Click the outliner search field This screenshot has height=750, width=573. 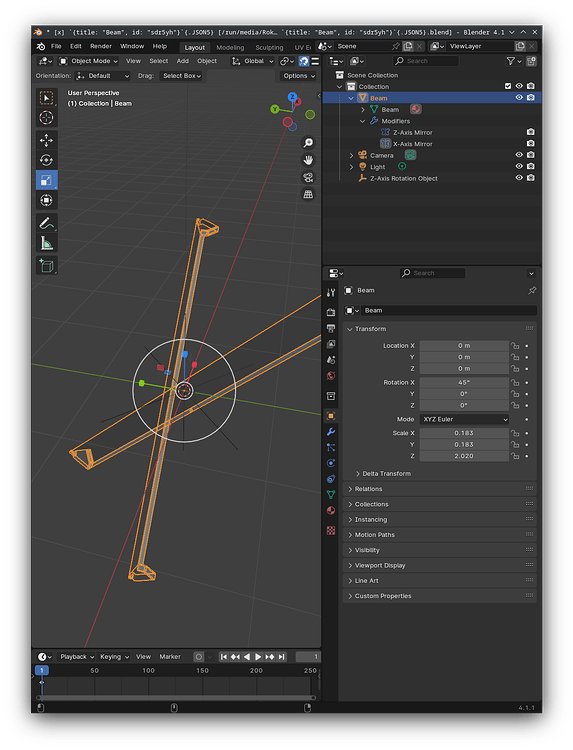(426, 61)
